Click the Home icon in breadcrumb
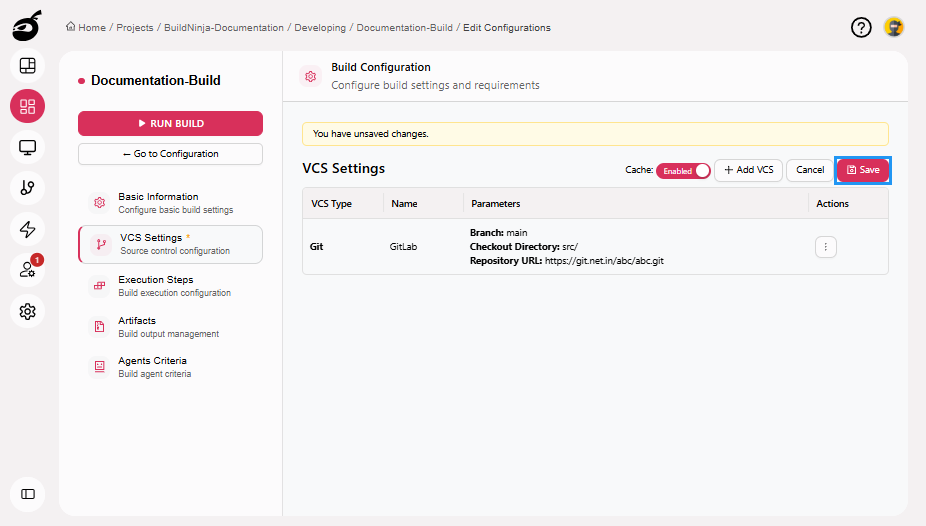926x526 pixels. coord(71,27)
